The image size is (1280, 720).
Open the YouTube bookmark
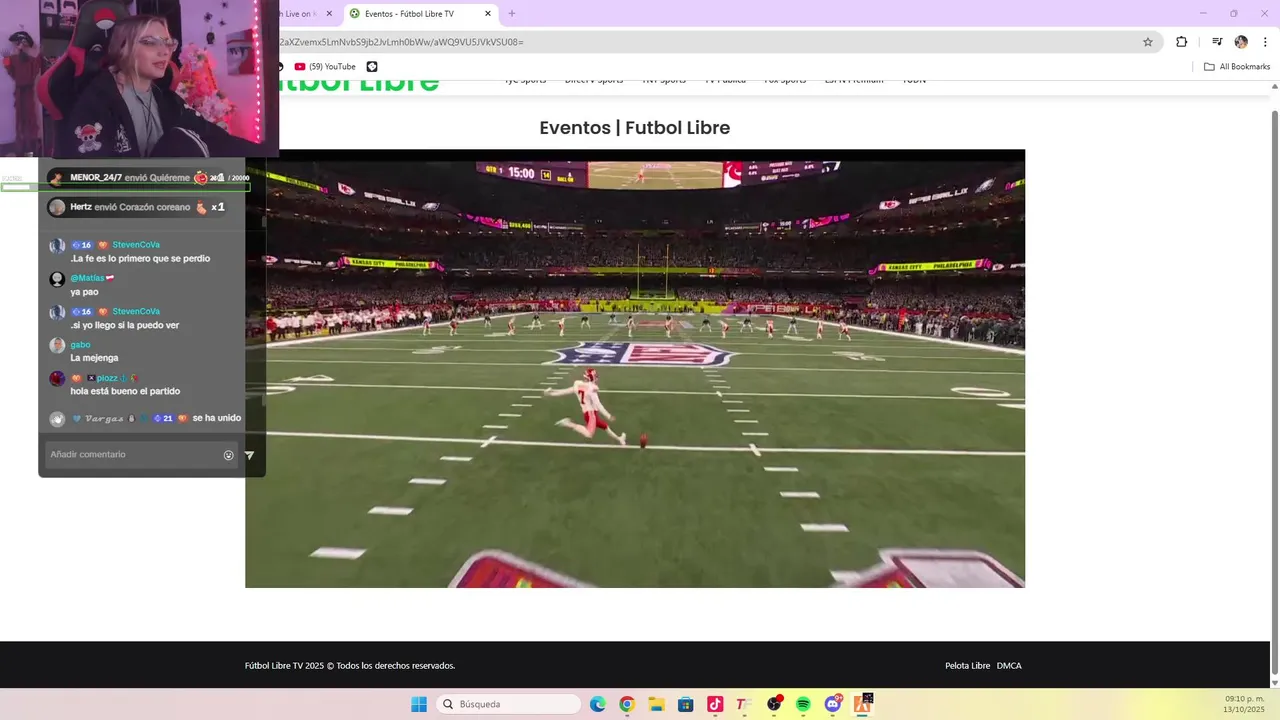coord(325,67)
